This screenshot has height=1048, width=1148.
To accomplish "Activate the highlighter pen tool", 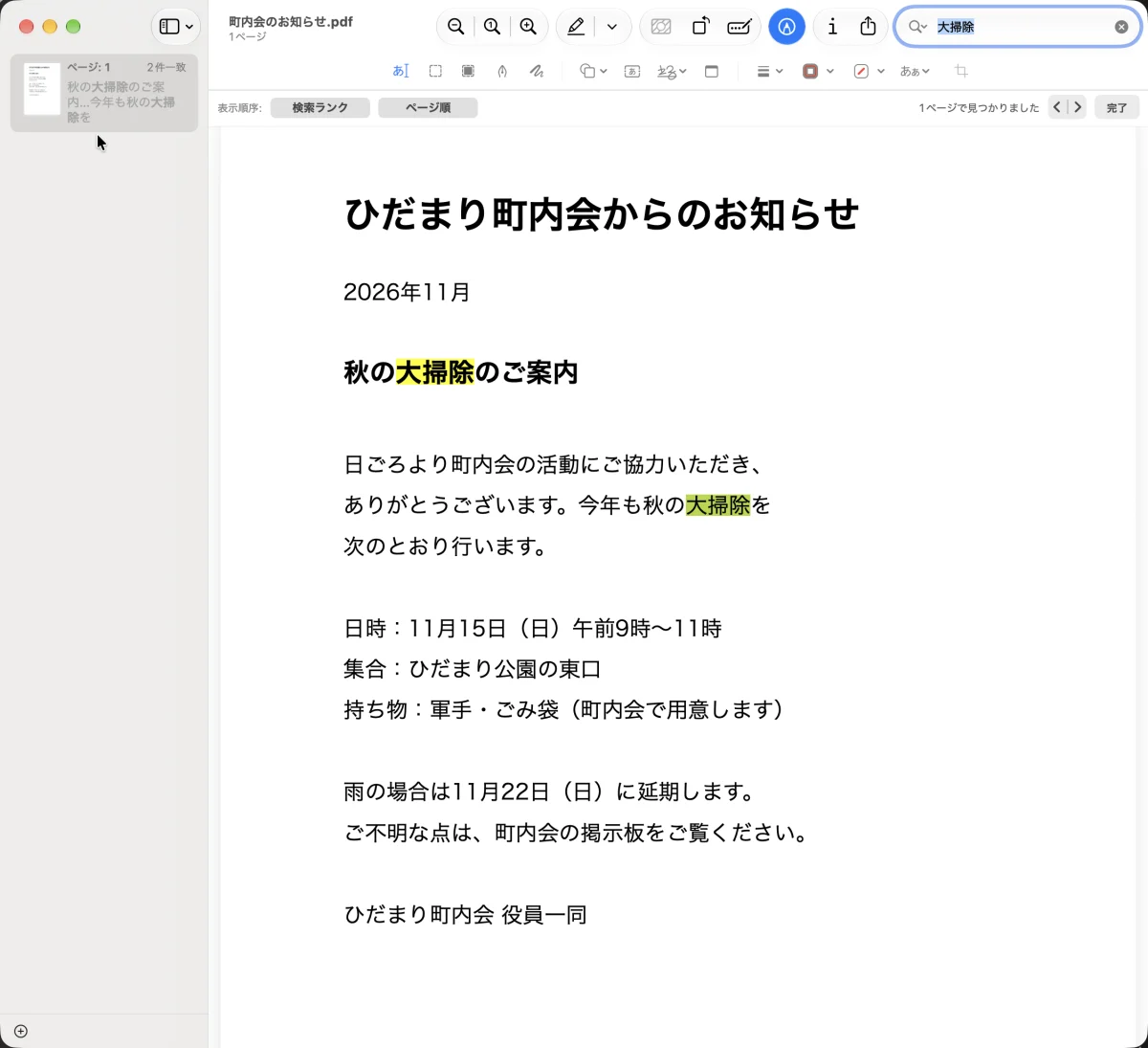I will point(576,27).
